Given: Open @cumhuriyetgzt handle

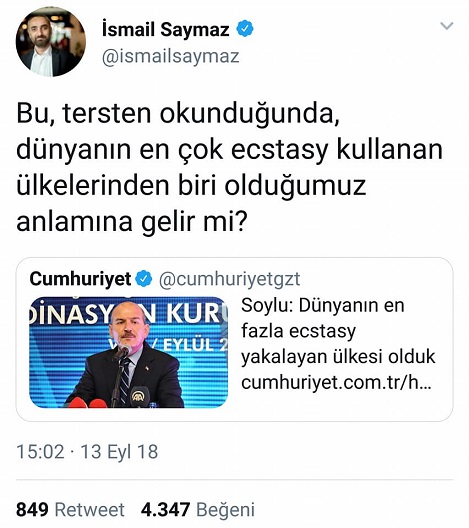Looking at the screenshot, I should [229, 279].
